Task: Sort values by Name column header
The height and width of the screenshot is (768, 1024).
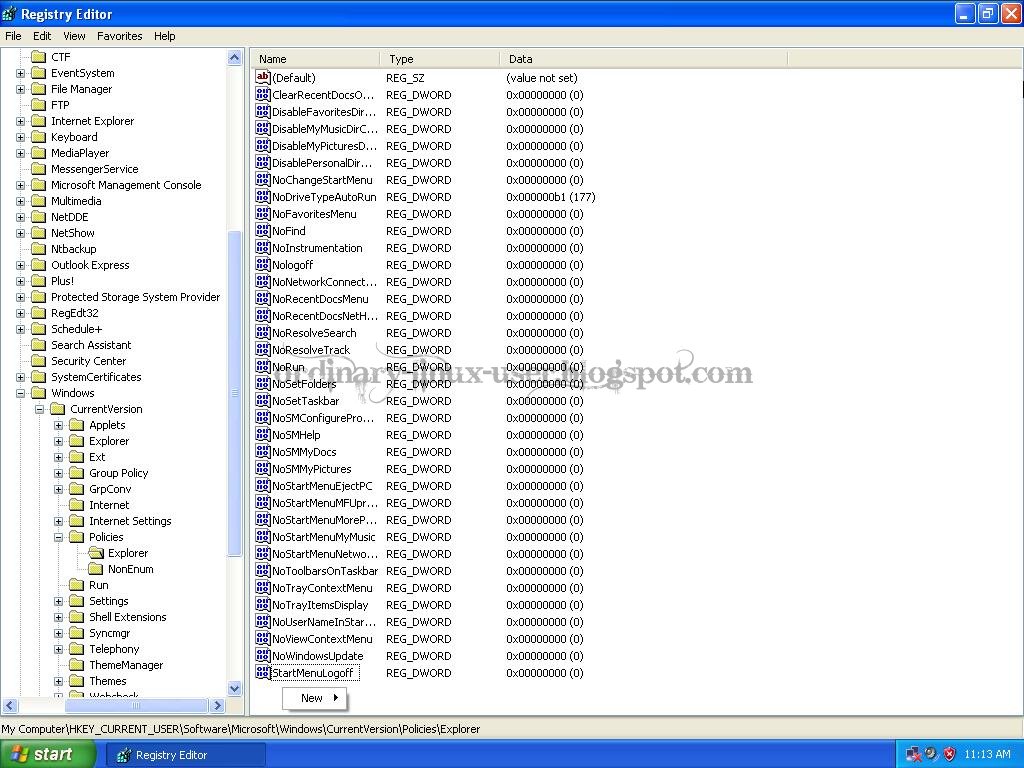Action: (314, 59)
